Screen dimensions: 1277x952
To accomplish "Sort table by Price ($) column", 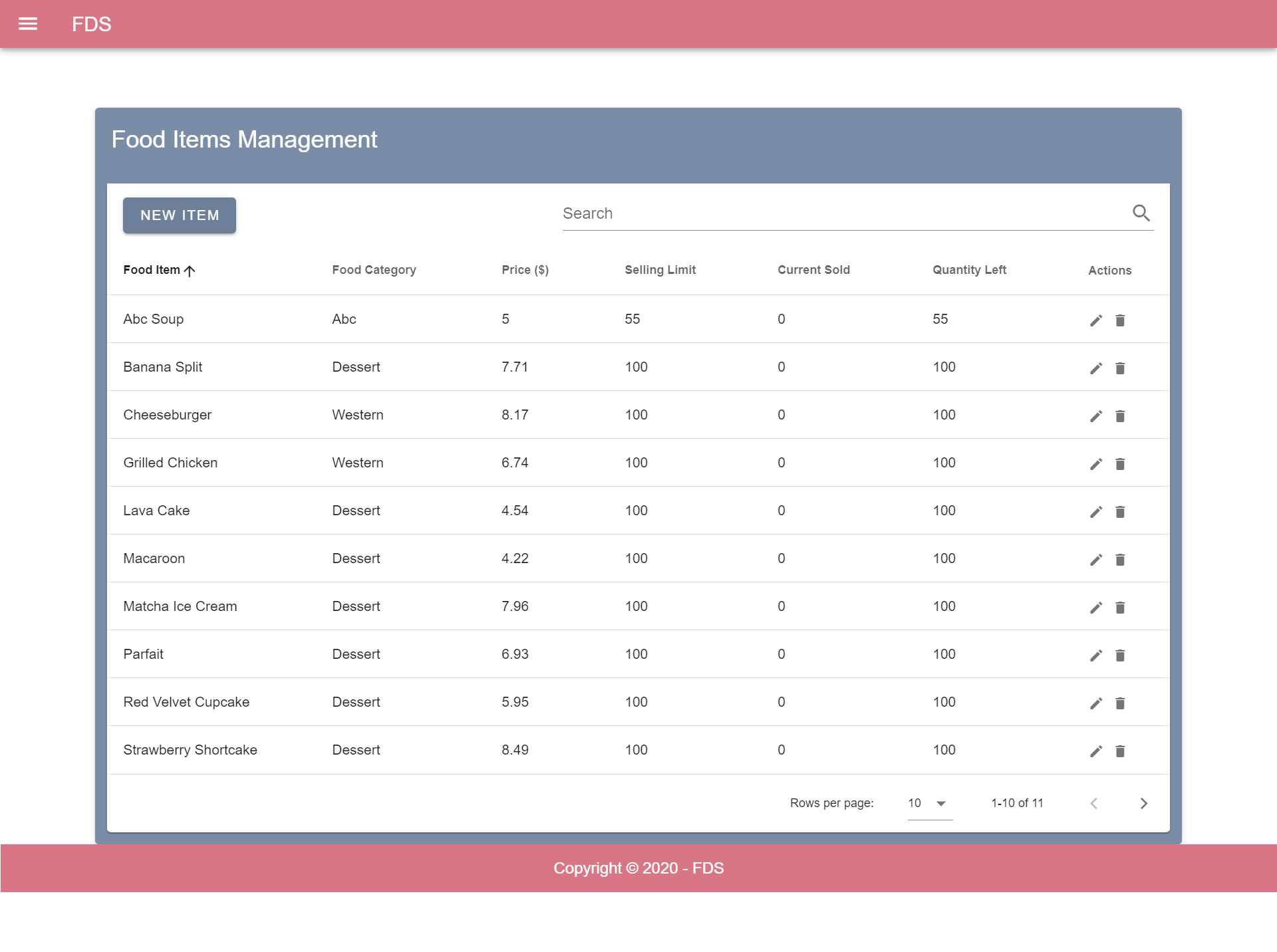I will tap(525, 270).
